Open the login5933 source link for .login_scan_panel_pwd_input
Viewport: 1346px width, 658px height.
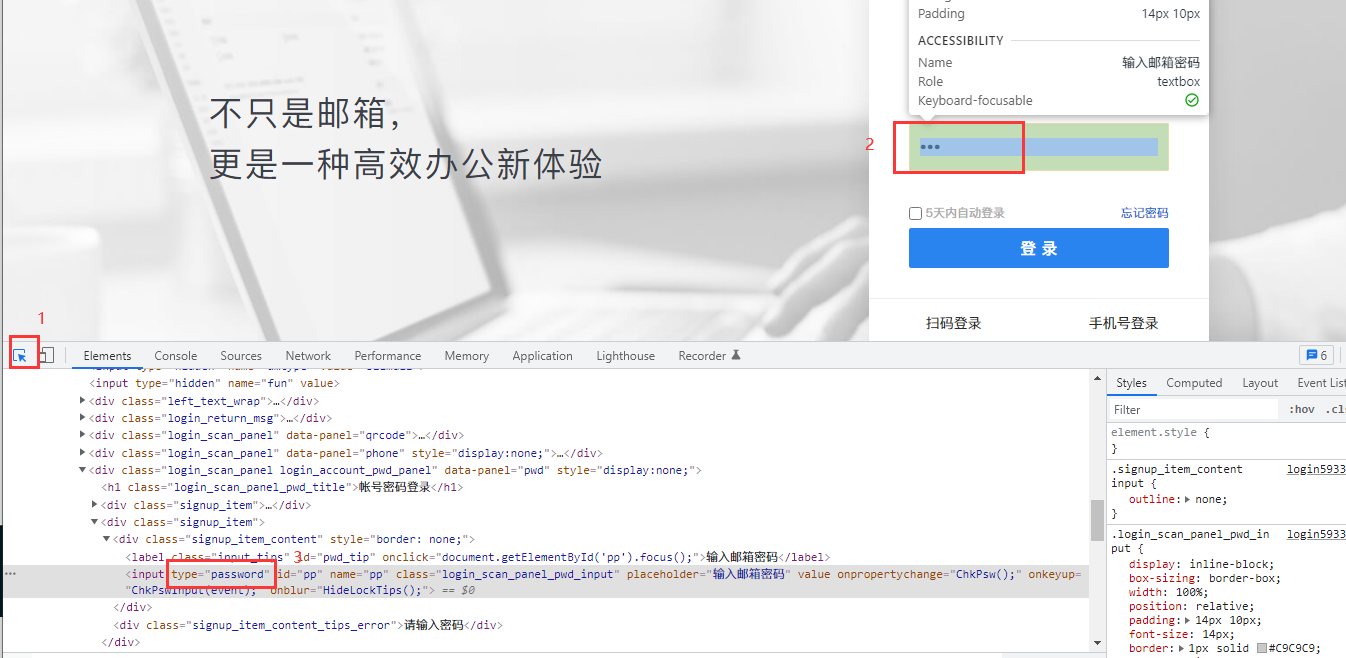pyautogui.click(x=1316, y=535)
